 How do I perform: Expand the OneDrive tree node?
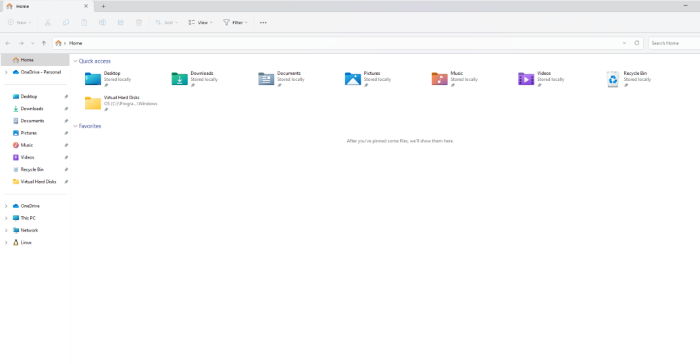tap(6, 206)
